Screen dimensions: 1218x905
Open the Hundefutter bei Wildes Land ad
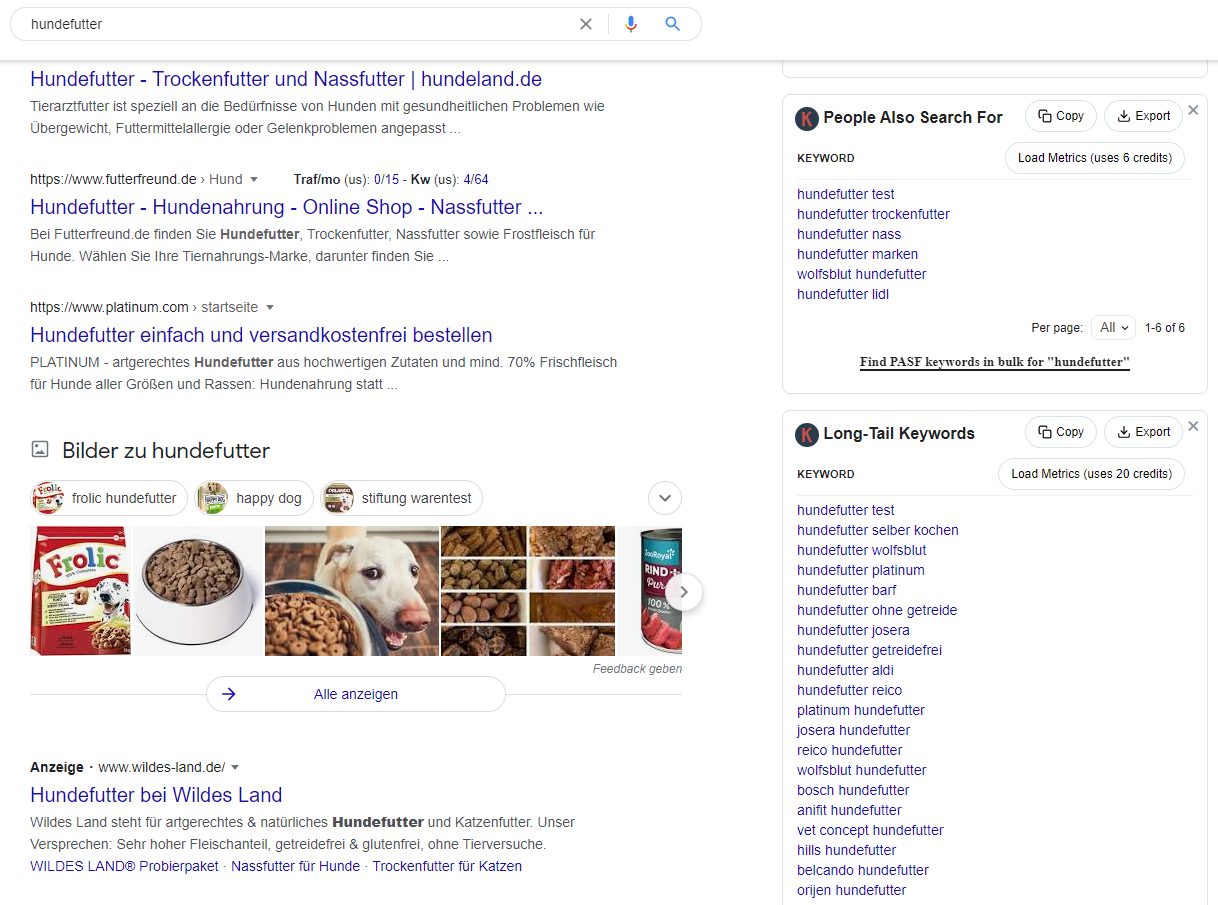156,795
